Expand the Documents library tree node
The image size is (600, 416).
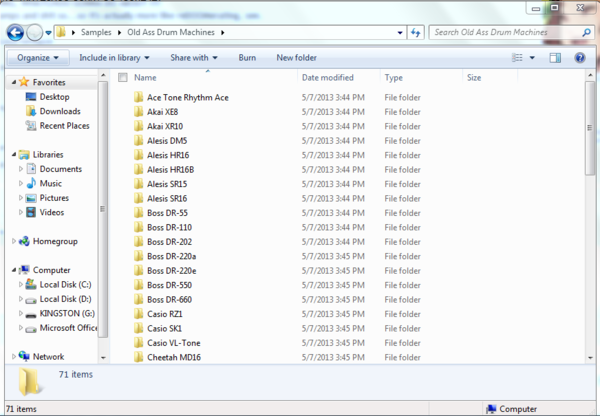pos(21,169)
